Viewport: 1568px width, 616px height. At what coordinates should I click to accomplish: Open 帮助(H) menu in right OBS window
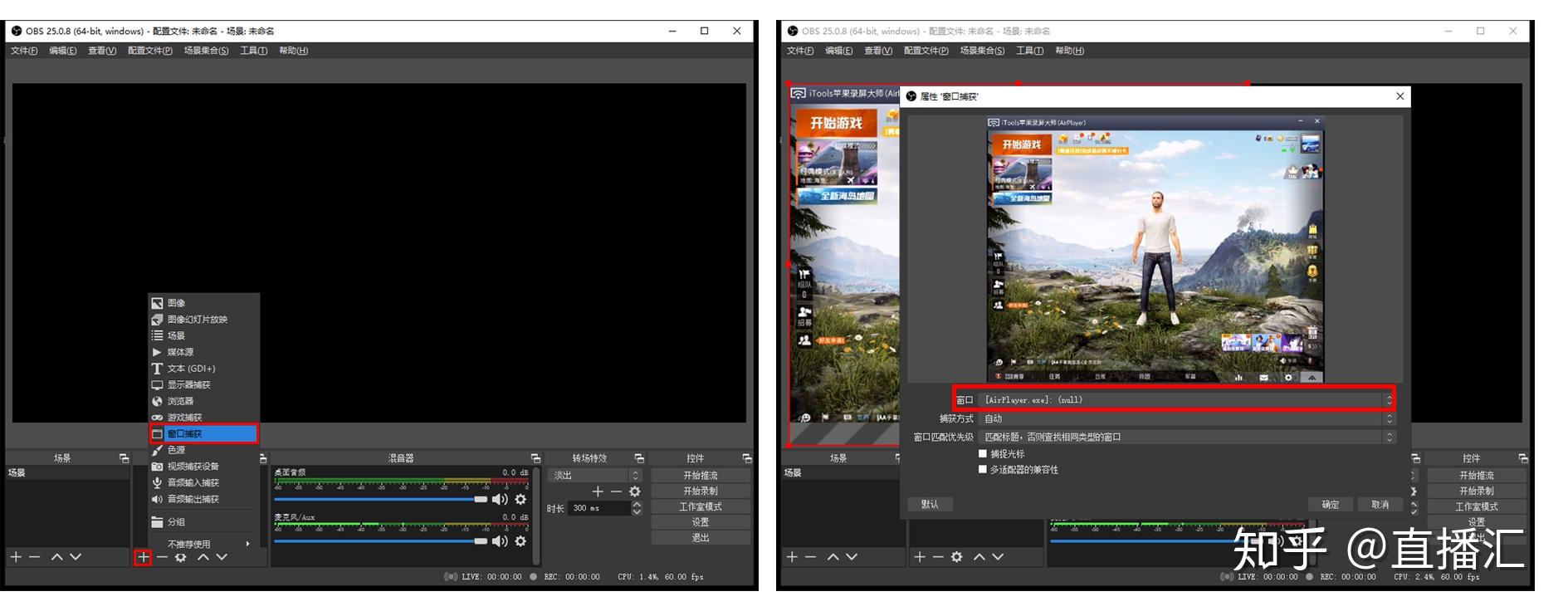pos(1069,51)
